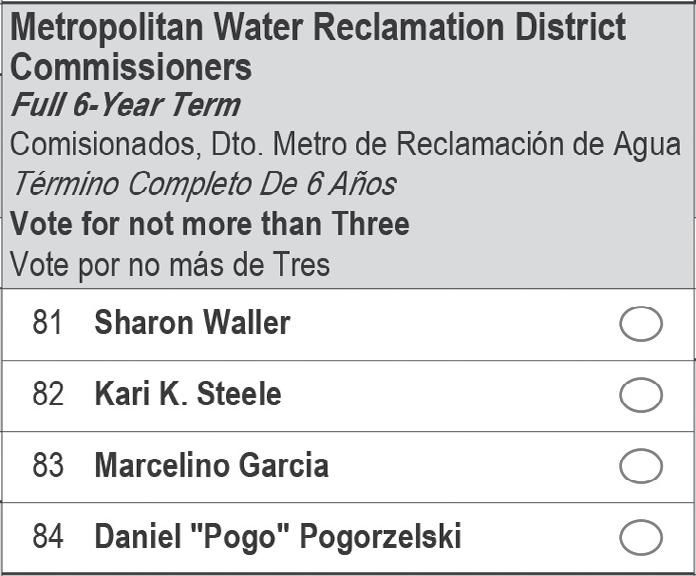This screenshot has height=576, width=696.
Task: Click the Vote por no más de Tres instruction
Action: (x=170, y=264)
